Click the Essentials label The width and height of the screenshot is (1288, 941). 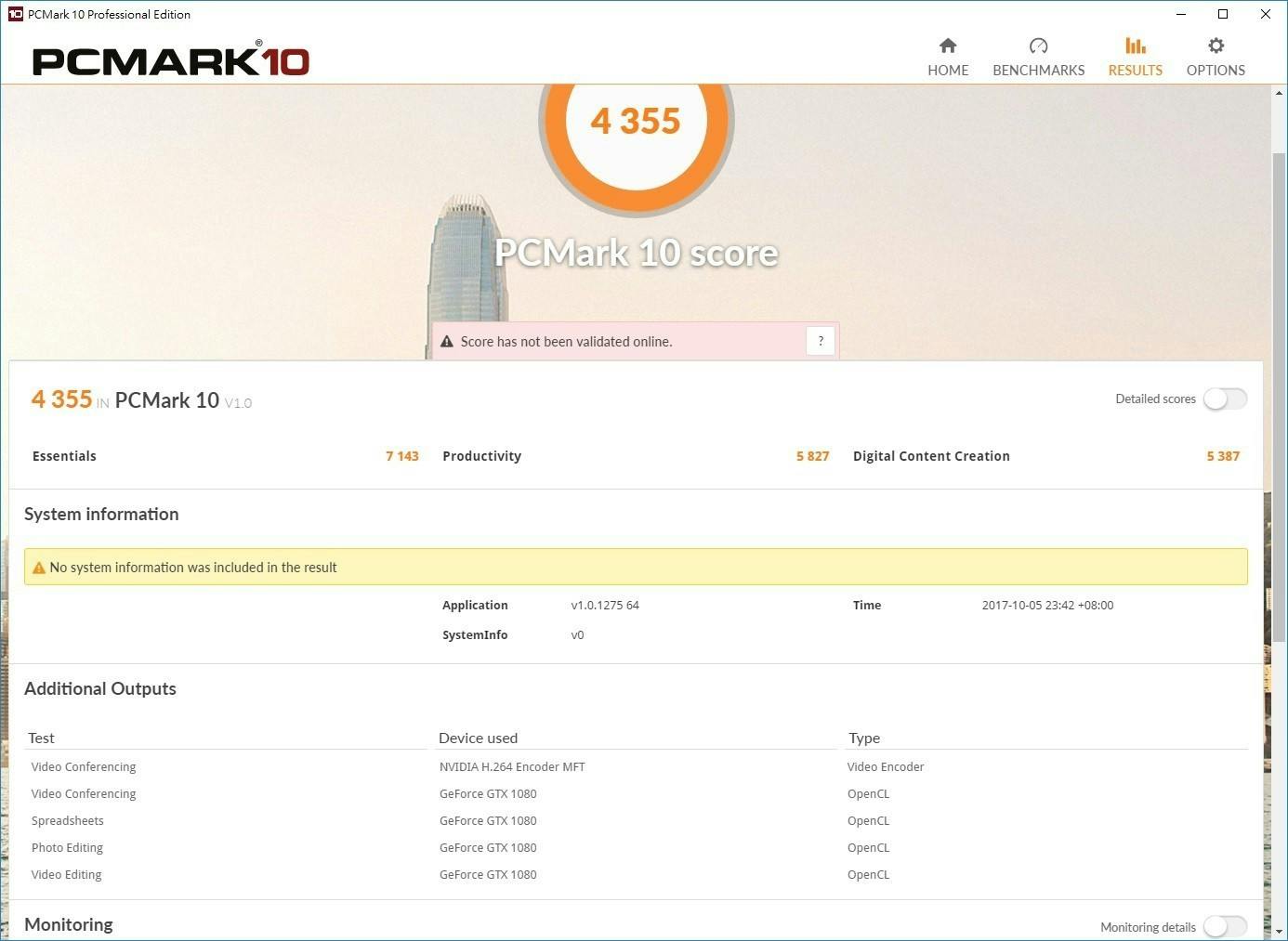(x=64, y=456)
